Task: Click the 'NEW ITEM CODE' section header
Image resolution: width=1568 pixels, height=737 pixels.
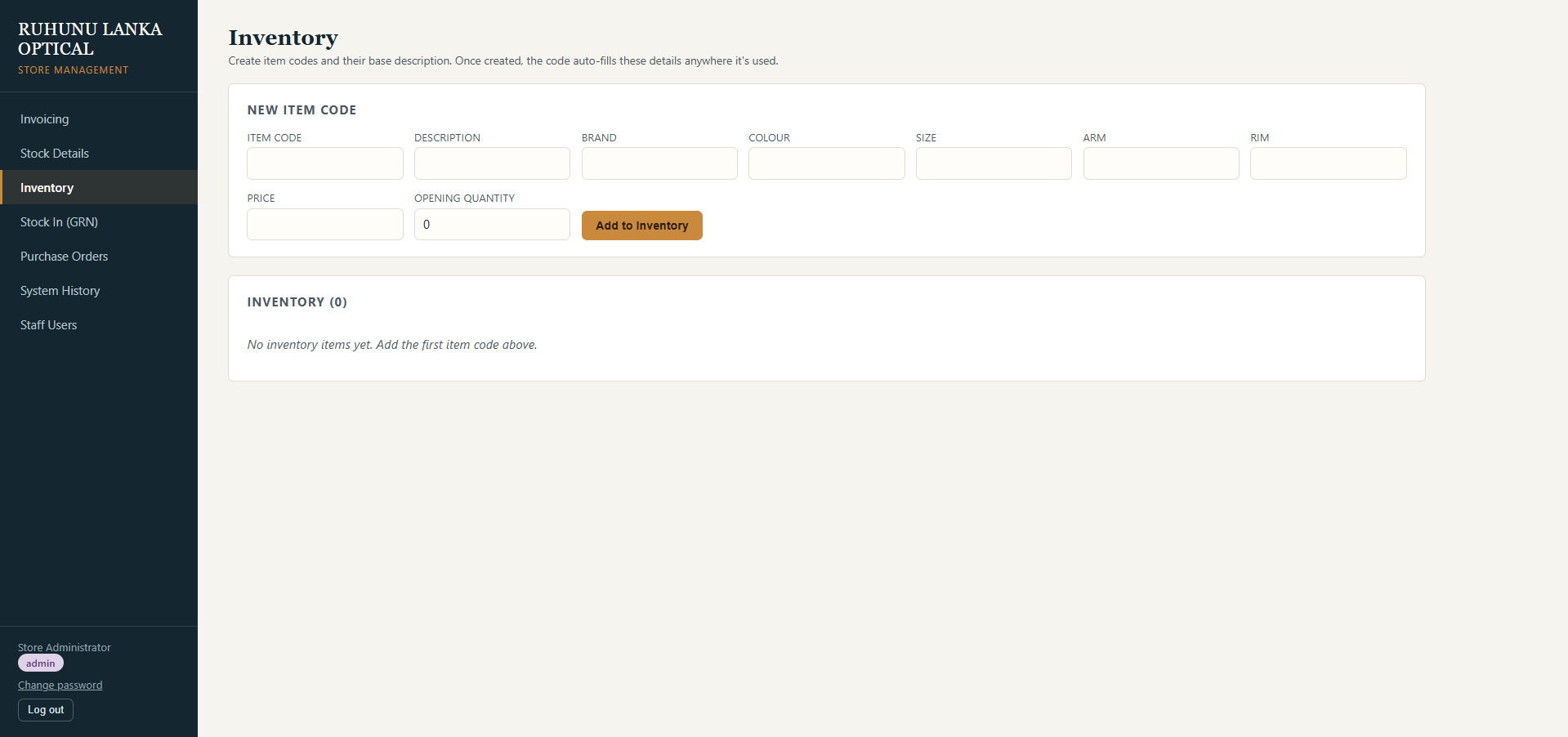Action: pos(302,110)
